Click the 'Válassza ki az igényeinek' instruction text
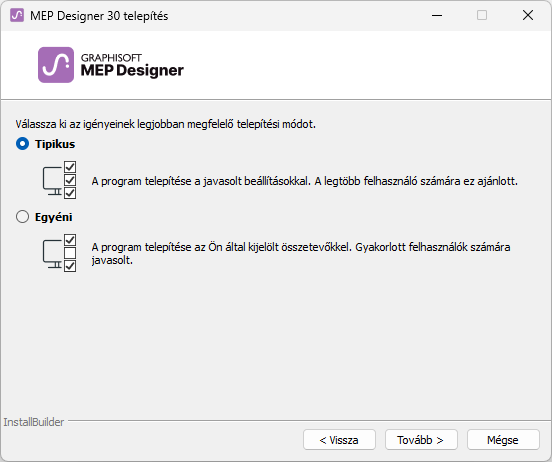The height and width of the screenshot is (462, 552). 165,124
